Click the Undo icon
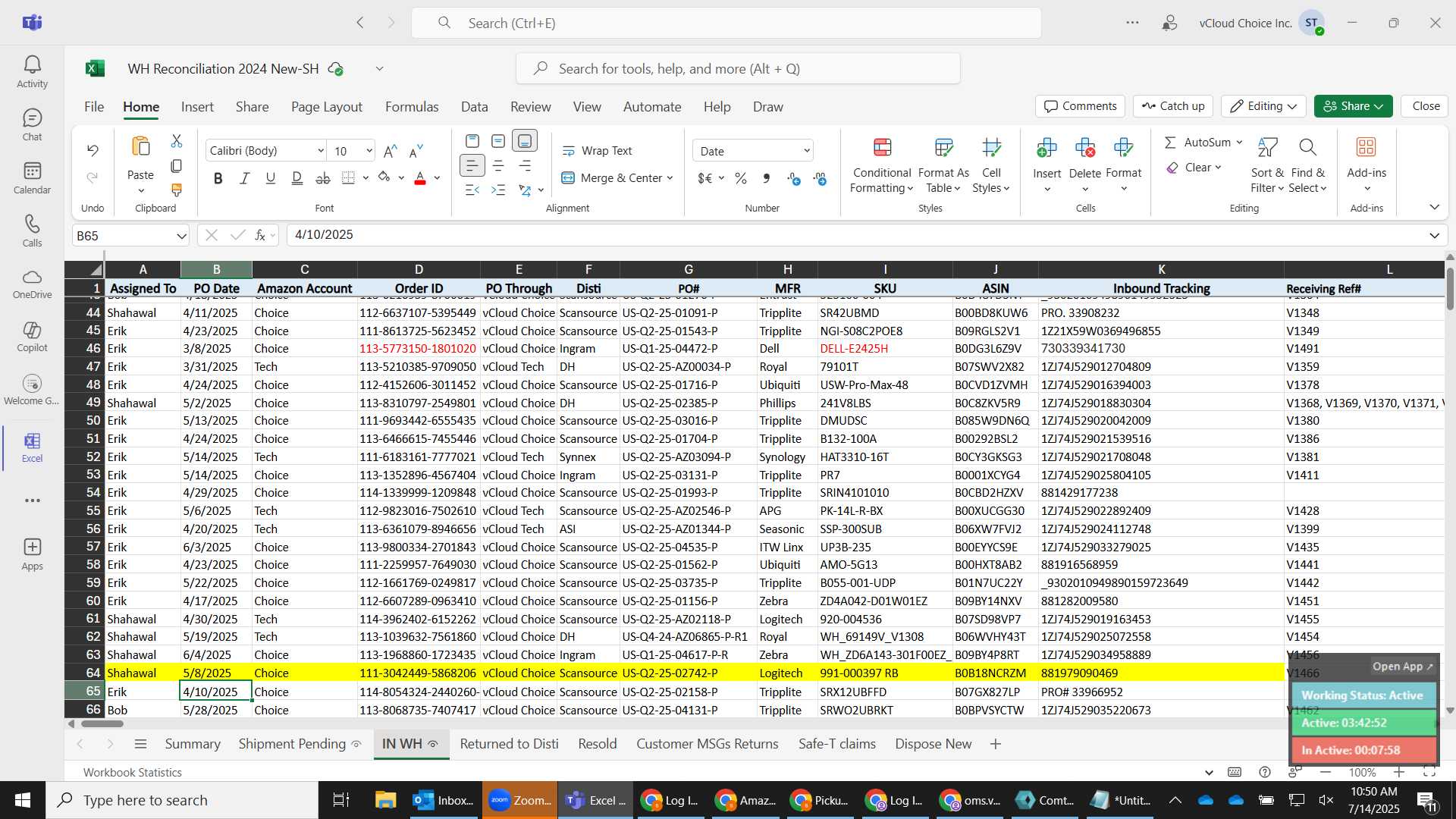Image resolution: width=1456 pixels, height=819 pixels. coord(93,150)
